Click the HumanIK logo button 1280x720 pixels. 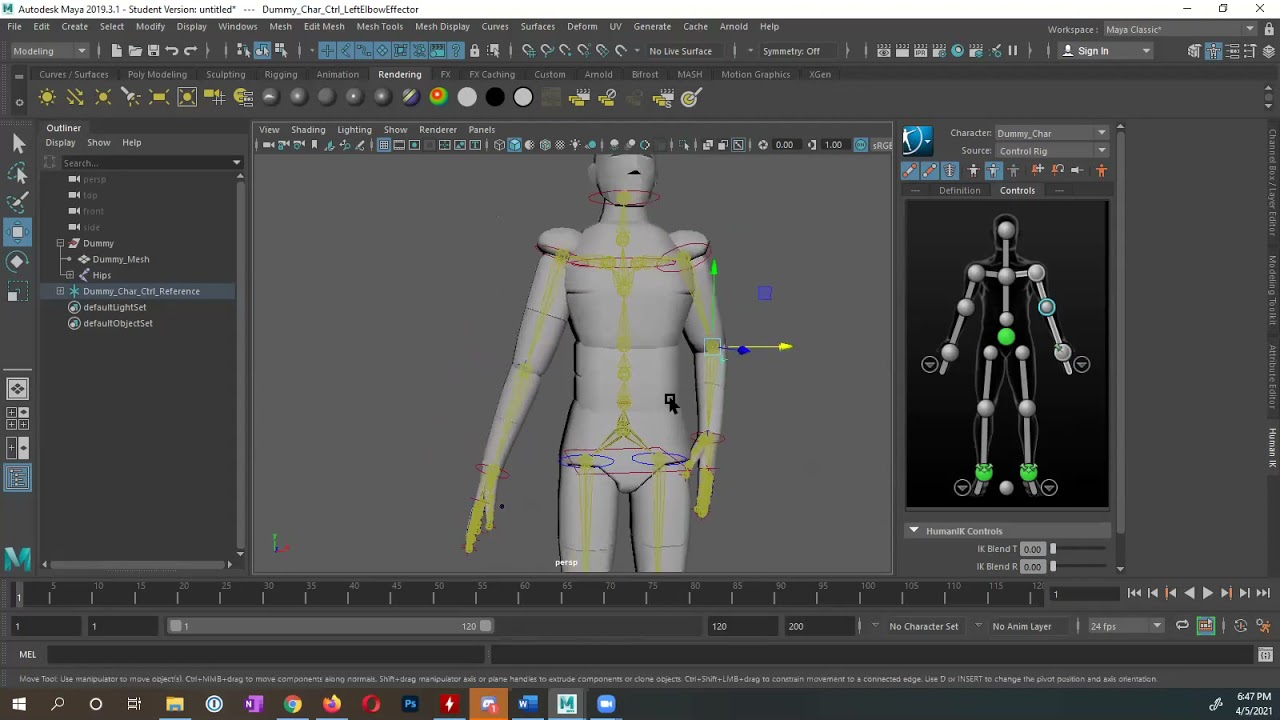coord(917,141)
